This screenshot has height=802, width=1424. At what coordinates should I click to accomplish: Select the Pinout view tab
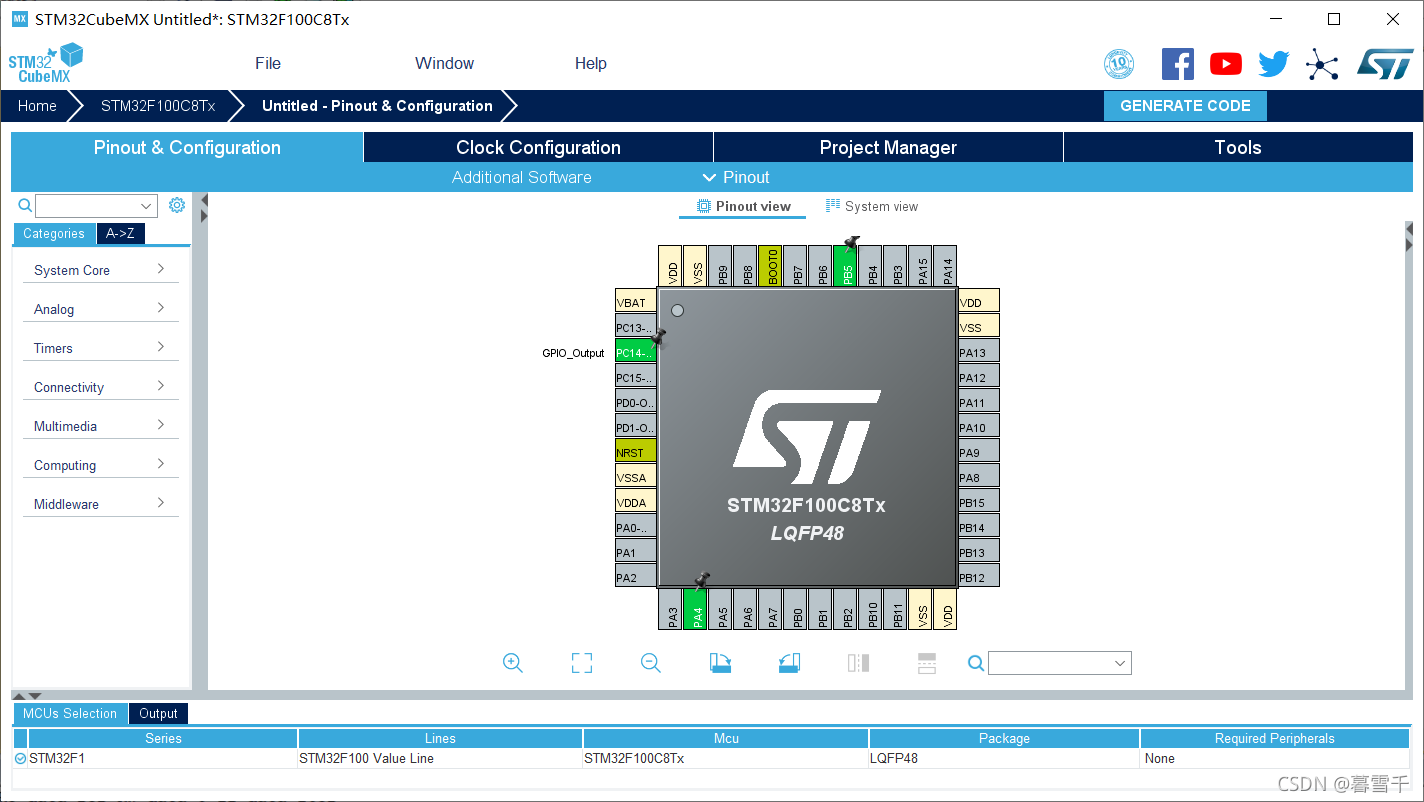(x=743, y=206)
